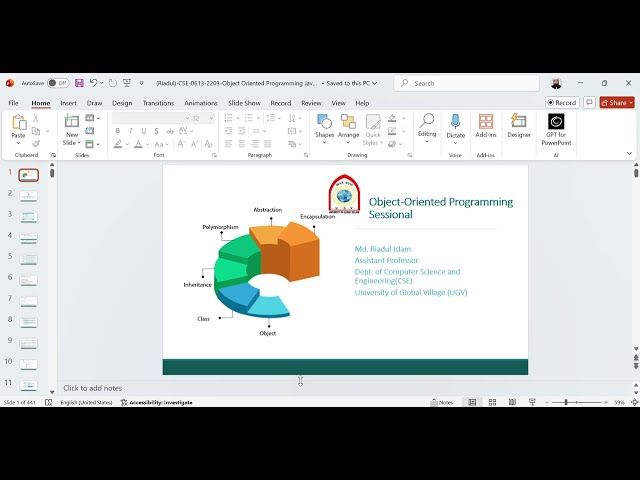Image resolution: width=640 pixels, height=480 pixels.
Task: Open Font dialog launcher
Action: pos(214,155)
